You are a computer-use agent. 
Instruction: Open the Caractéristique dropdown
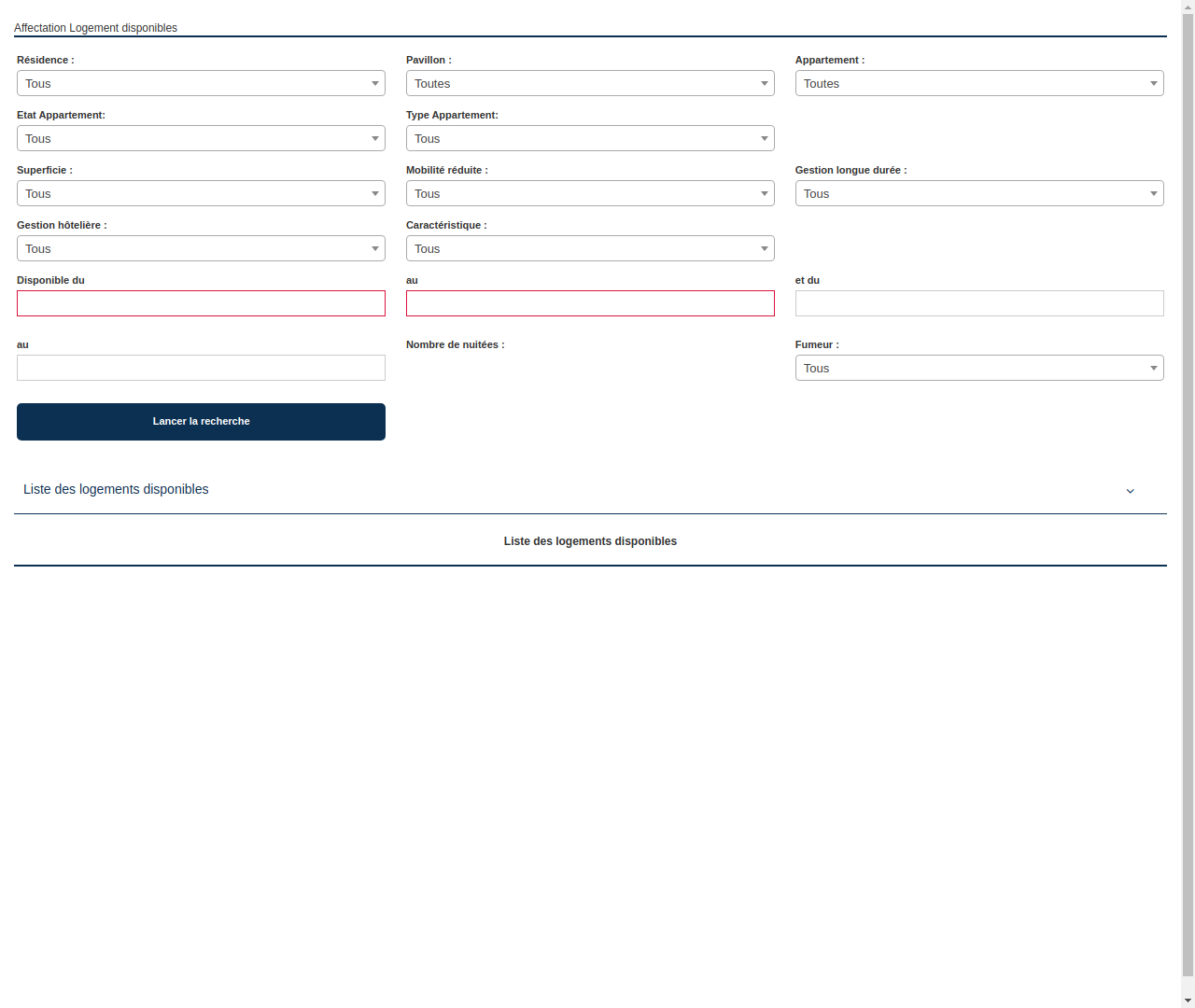[x=590, y=248]
